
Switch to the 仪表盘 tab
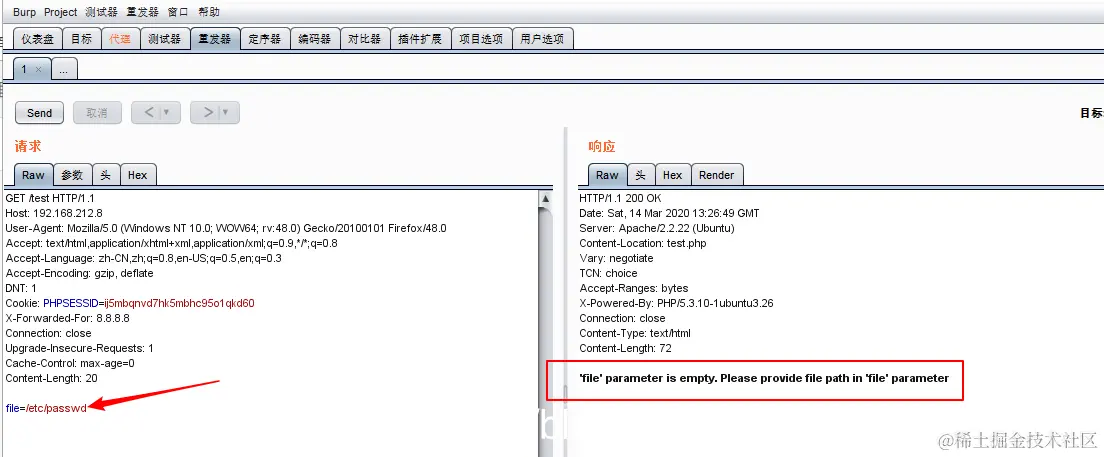[x=37, y=39]
